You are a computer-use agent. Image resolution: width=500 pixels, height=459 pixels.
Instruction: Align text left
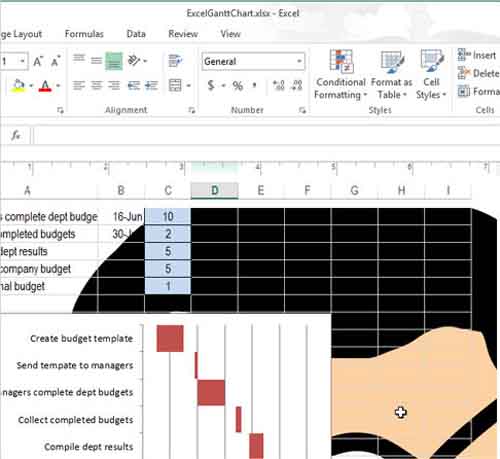point(79,86)
